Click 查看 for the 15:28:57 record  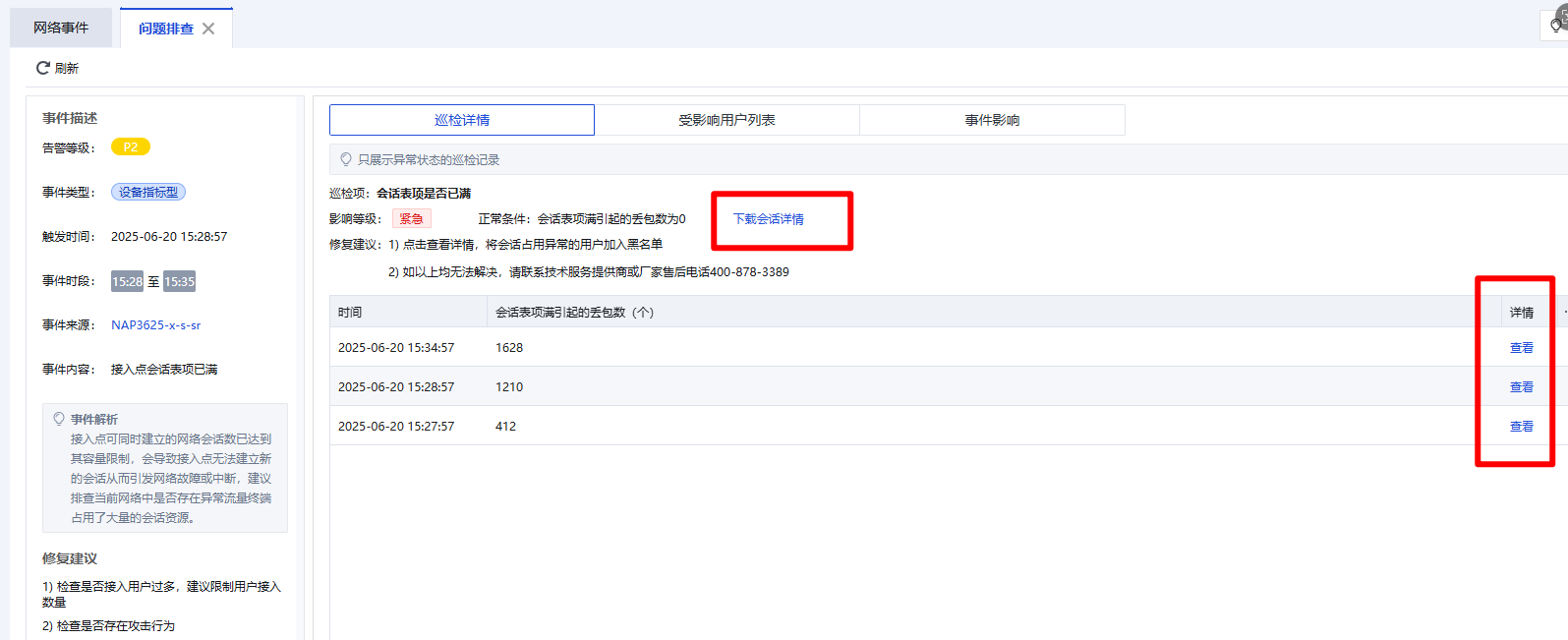pyautogui.click(x=1521, y=387)
